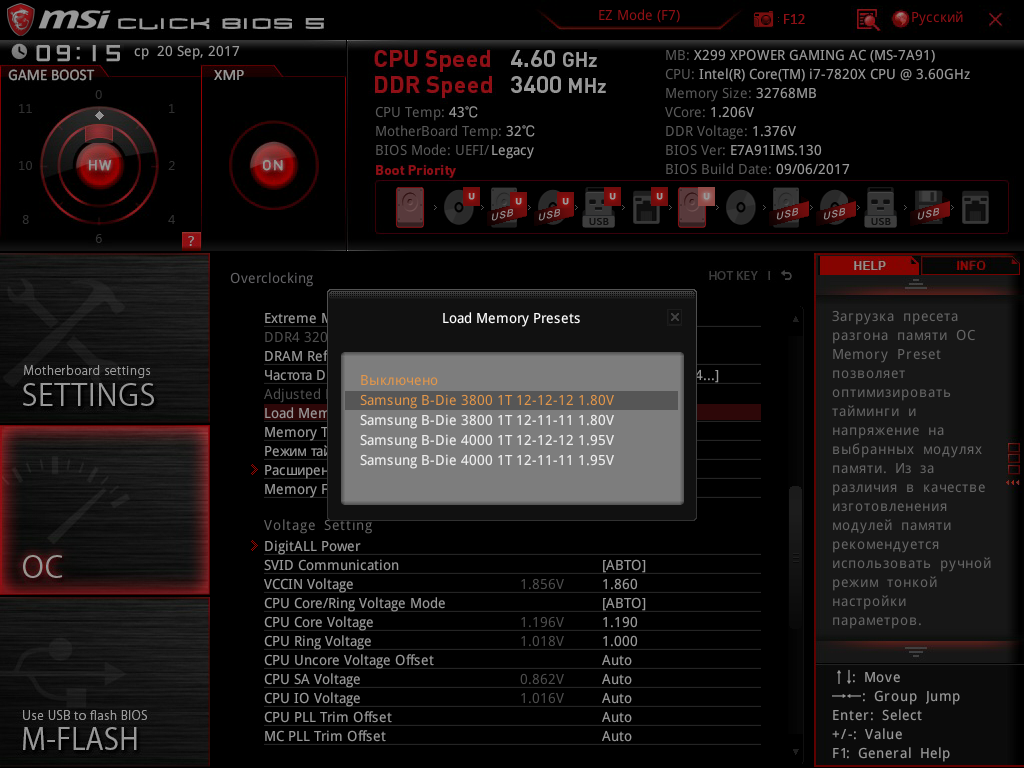Select the first hard disk boot device icon
This screenshot has width=1024, height=768.
coord(409,208)
